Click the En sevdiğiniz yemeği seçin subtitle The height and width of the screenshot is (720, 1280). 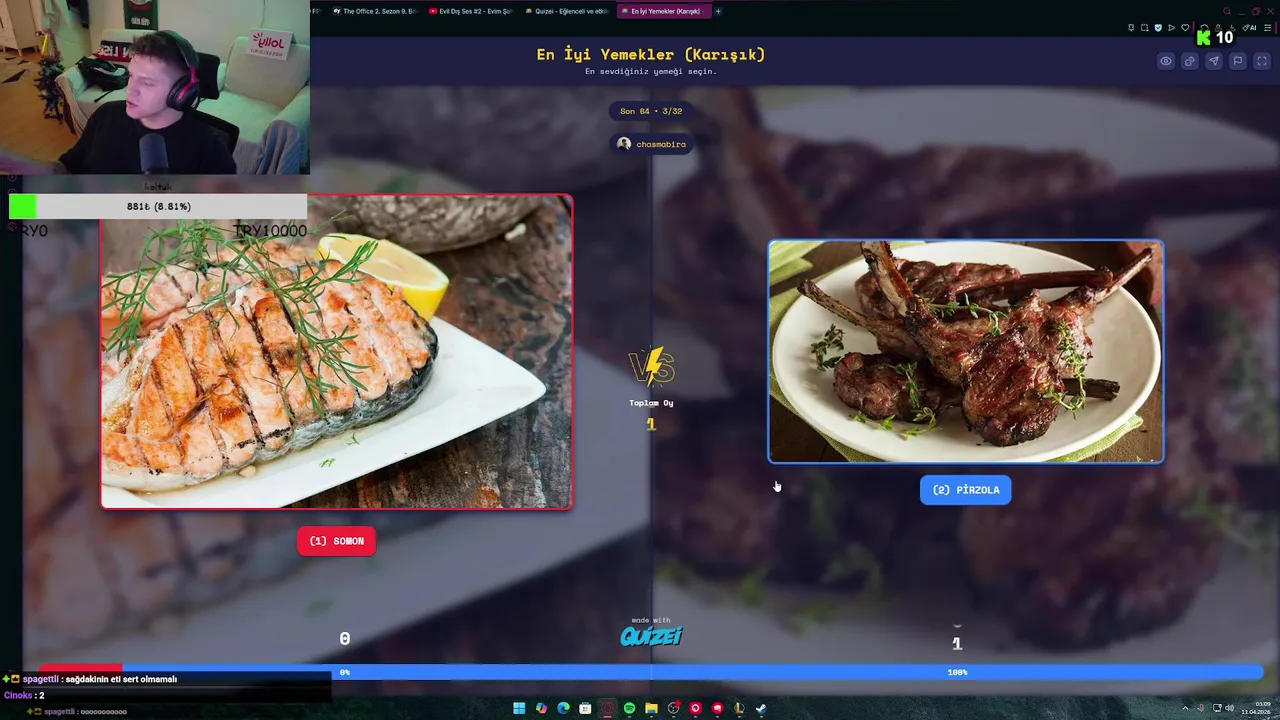point(651,72)
